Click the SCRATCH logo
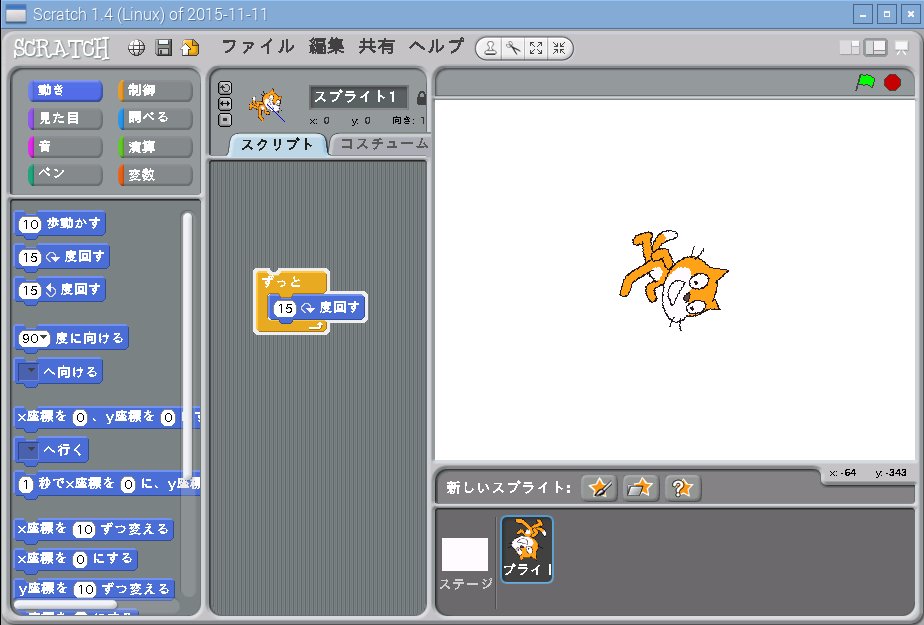The image size is (924, 625). click(62, 48)
